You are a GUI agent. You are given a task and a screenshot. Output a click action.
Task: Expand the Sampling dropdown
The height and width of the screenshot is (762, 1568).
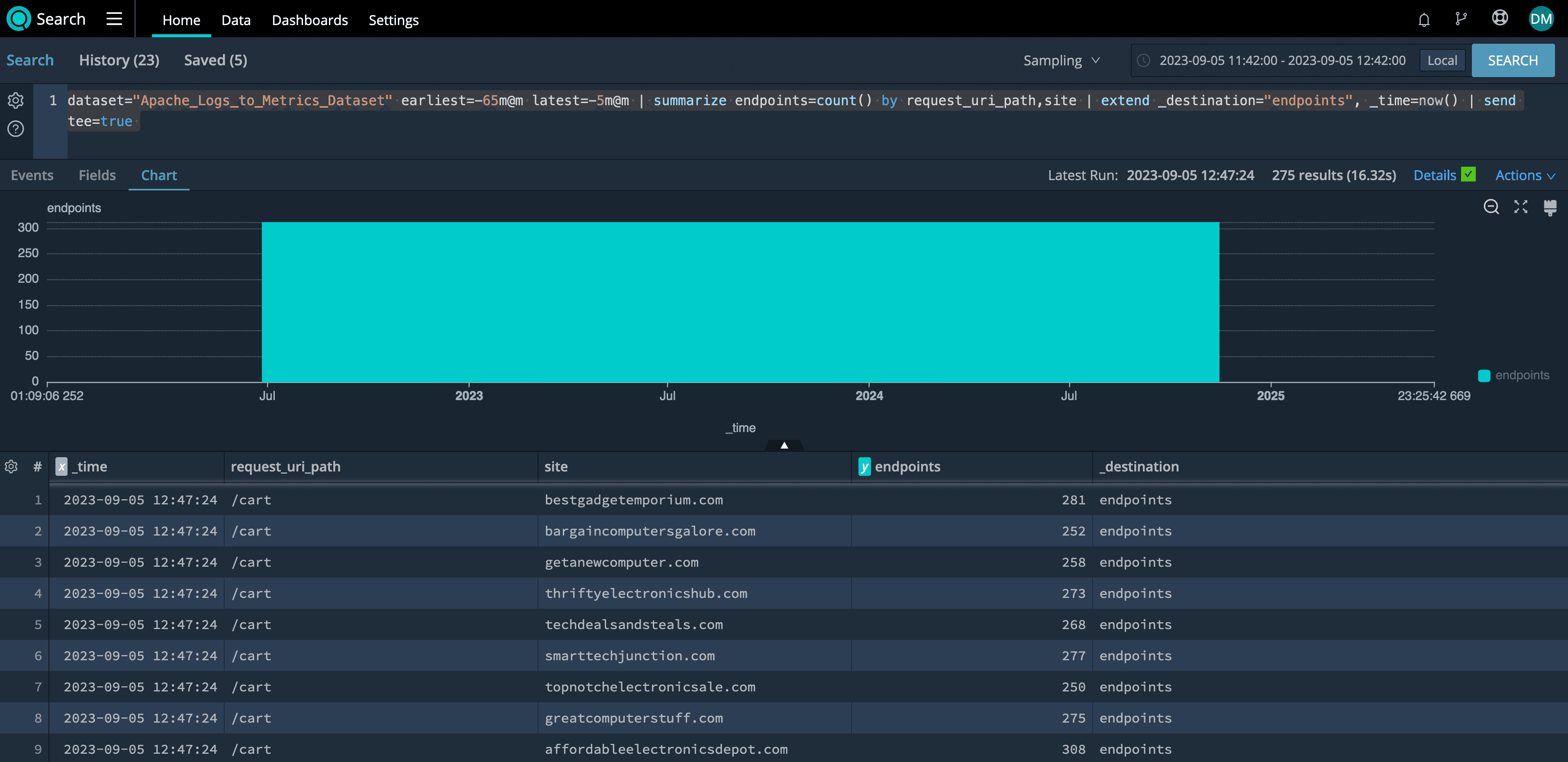pyautogui.click(x=1061, y=60)
